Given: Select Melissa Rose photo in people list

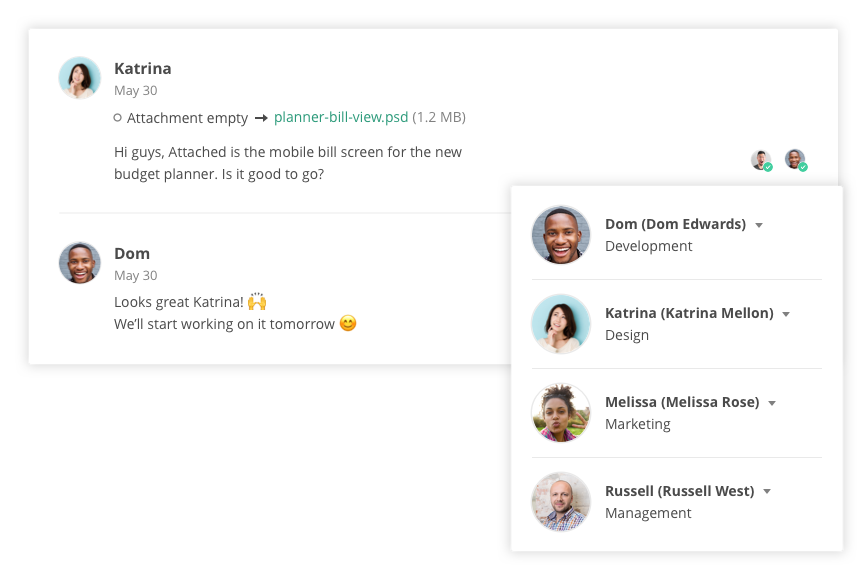Looking at the screenshot, I should (x=561, y=413).
